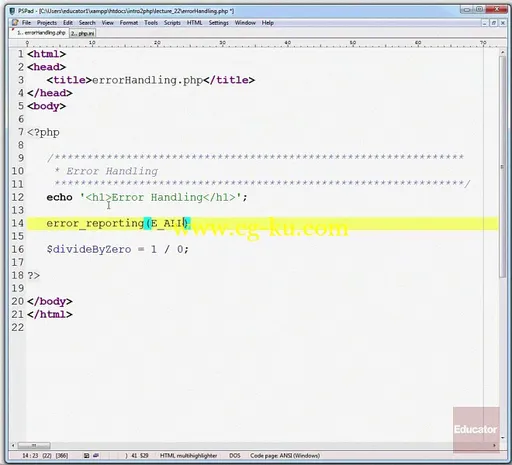
Task: Open the Settings menu
Action: [x=218, y=23]
